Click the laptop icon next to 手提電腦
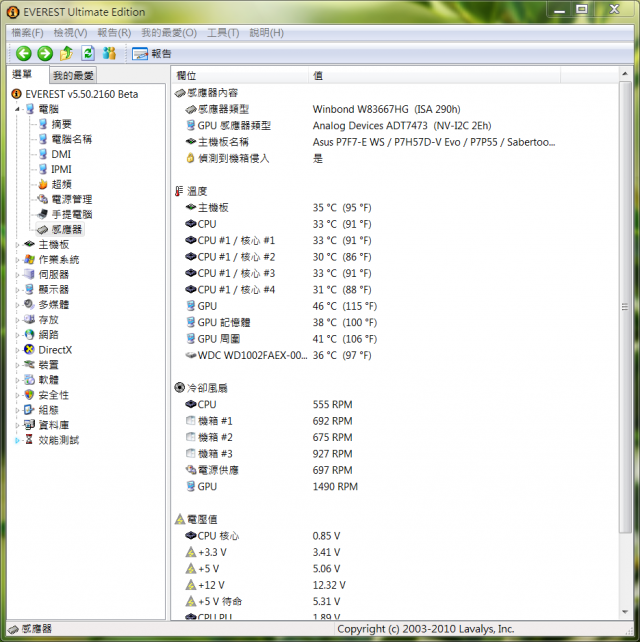The height and width of the screenshot is (643, 640). click(43, 214)
